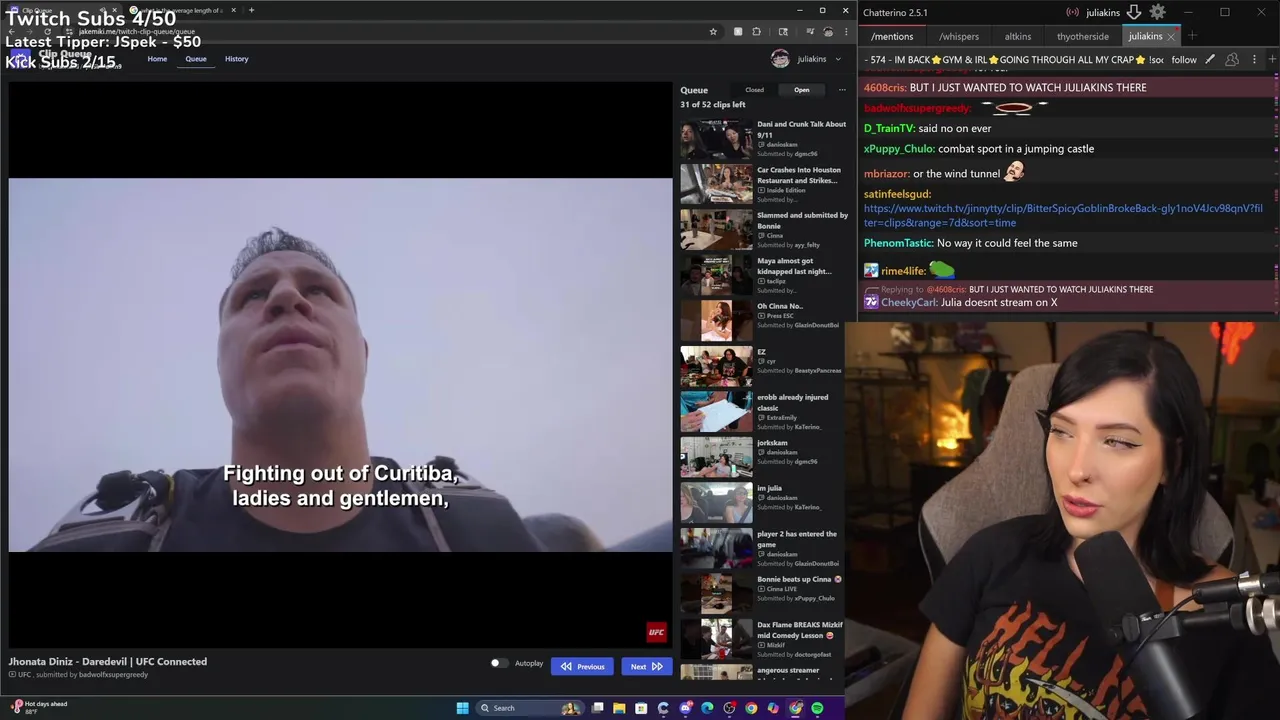
Task: Click username satinfeelsgud in chat
Action: (897, 194)
